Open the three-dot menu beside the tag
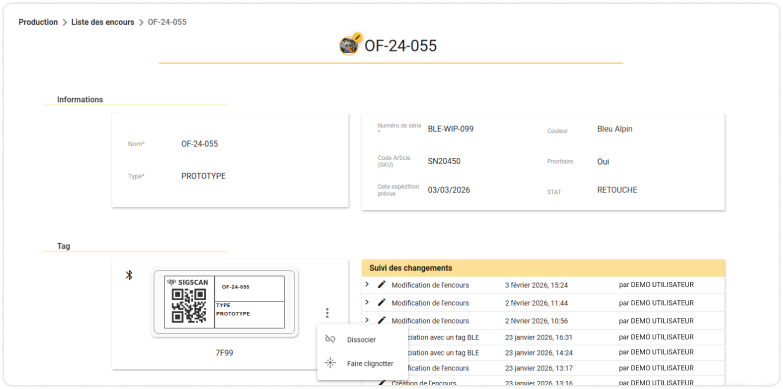 [x=327, y=313]
